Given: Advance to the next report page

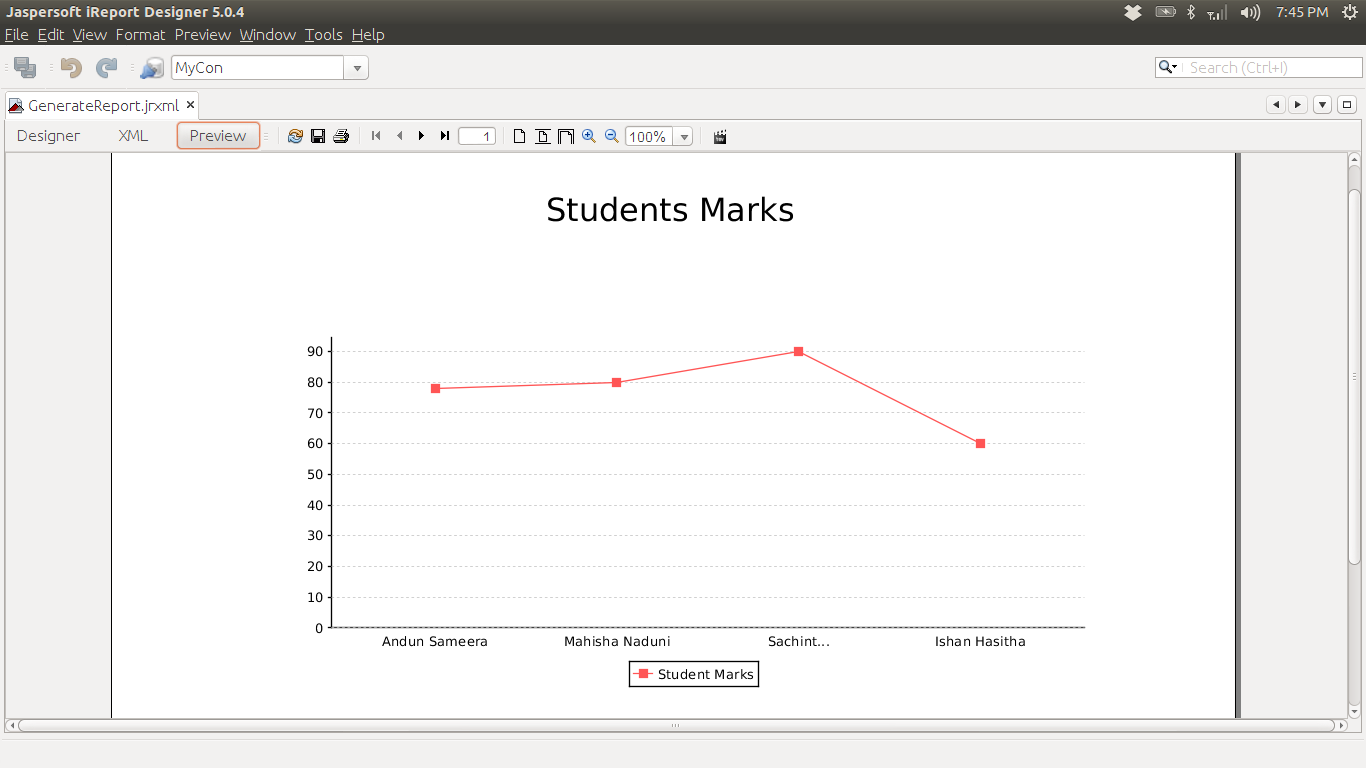Looking at the screenshot, I should 421,136.
